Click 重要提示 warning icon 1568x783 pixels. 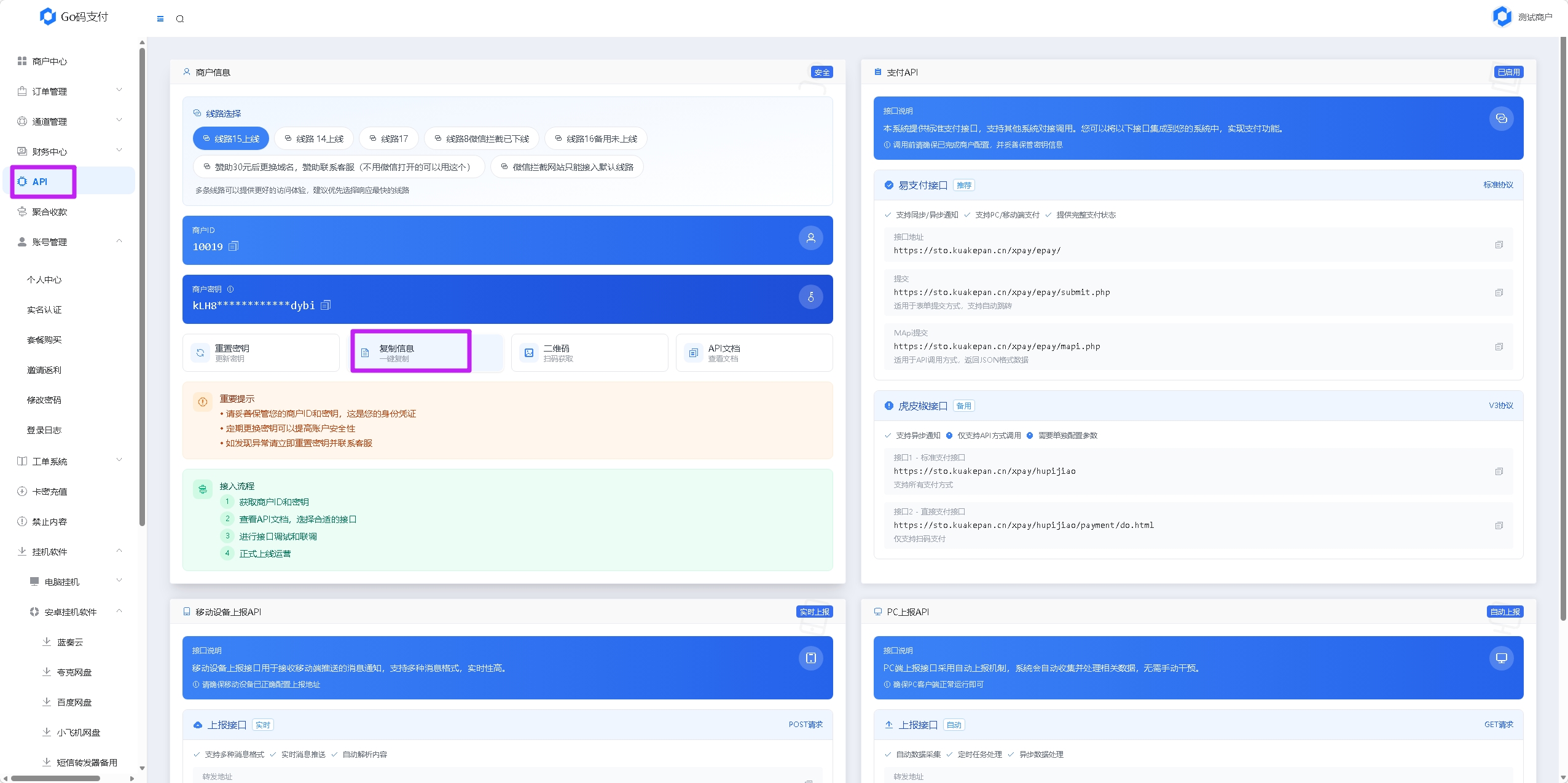203,402
